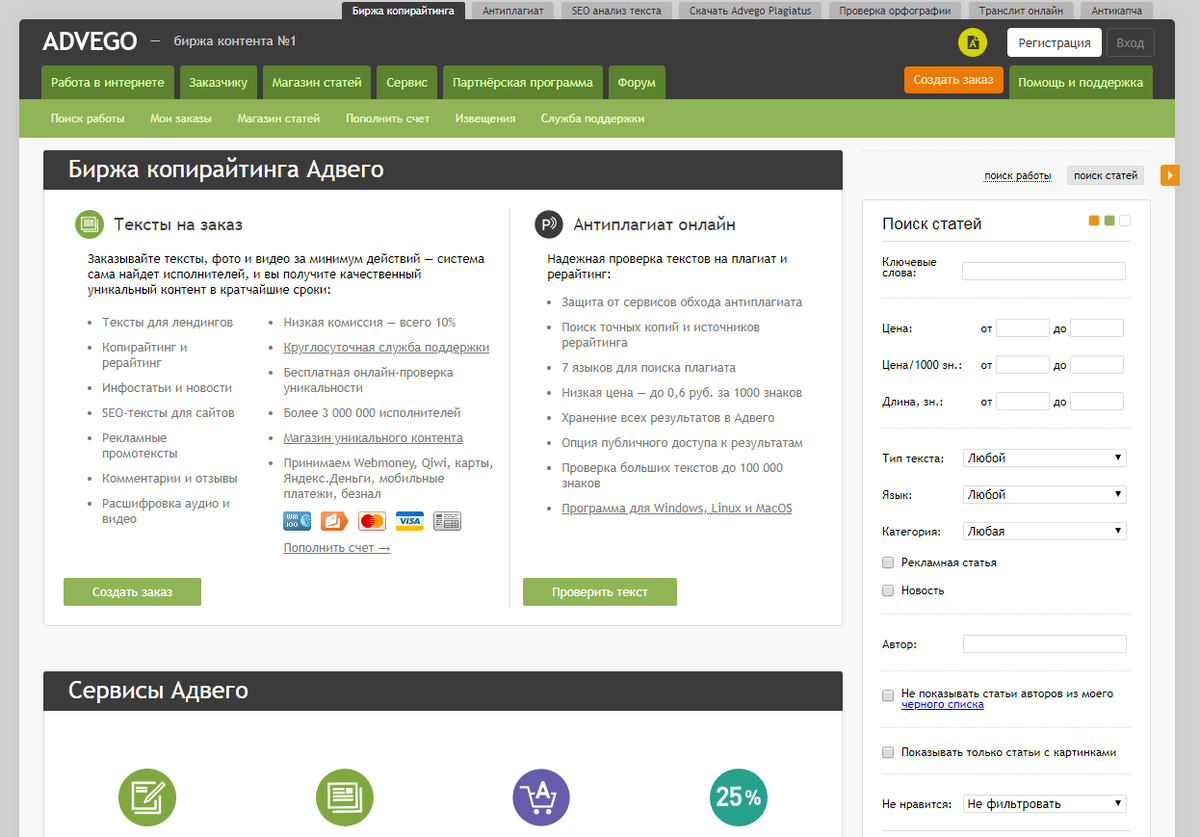Image resolution: width=1200 pixels, height=837 pixels.
Task: Open 'Помощь и поддержка' menu
Action: pos(1080,82)
